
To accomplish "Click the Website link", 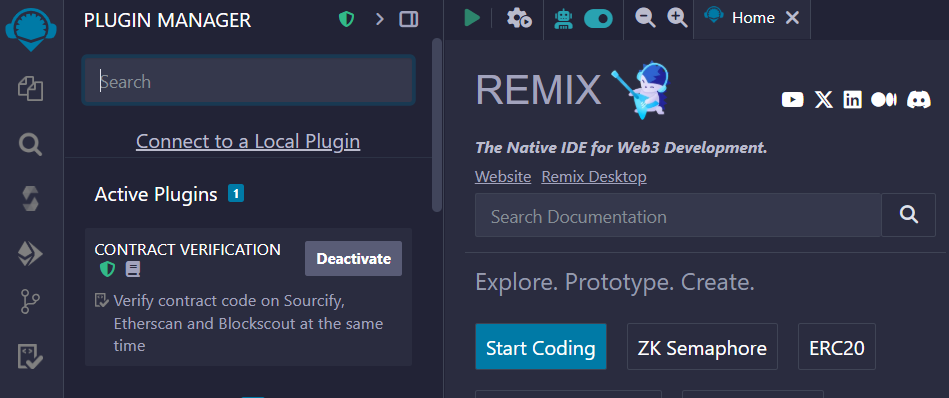I will (x=503, y=177).
